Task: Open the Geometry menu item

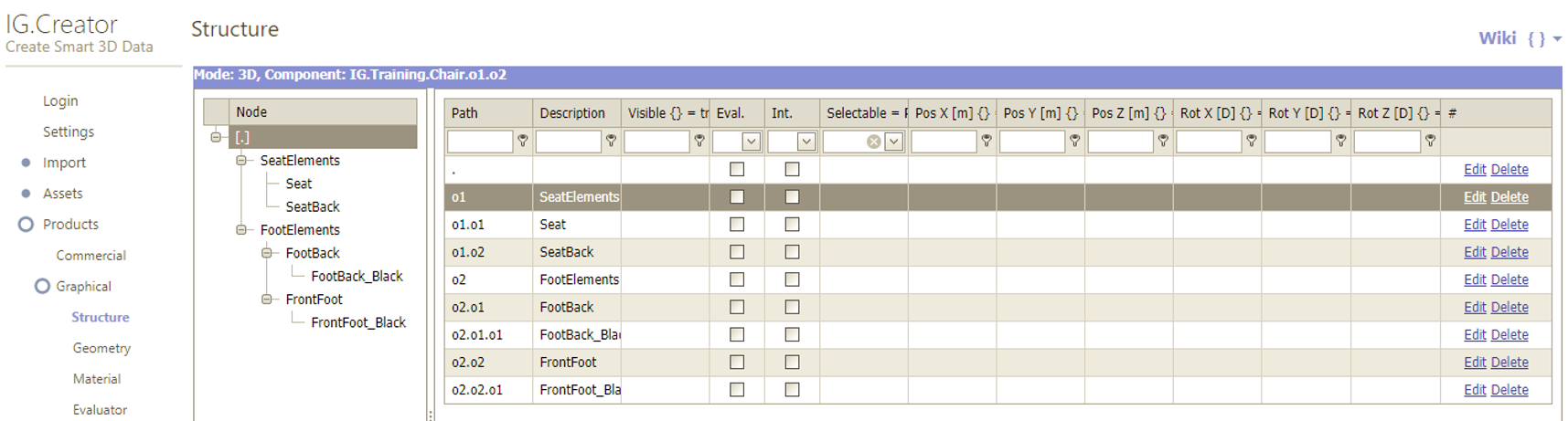Action: [x=101, y=348]
